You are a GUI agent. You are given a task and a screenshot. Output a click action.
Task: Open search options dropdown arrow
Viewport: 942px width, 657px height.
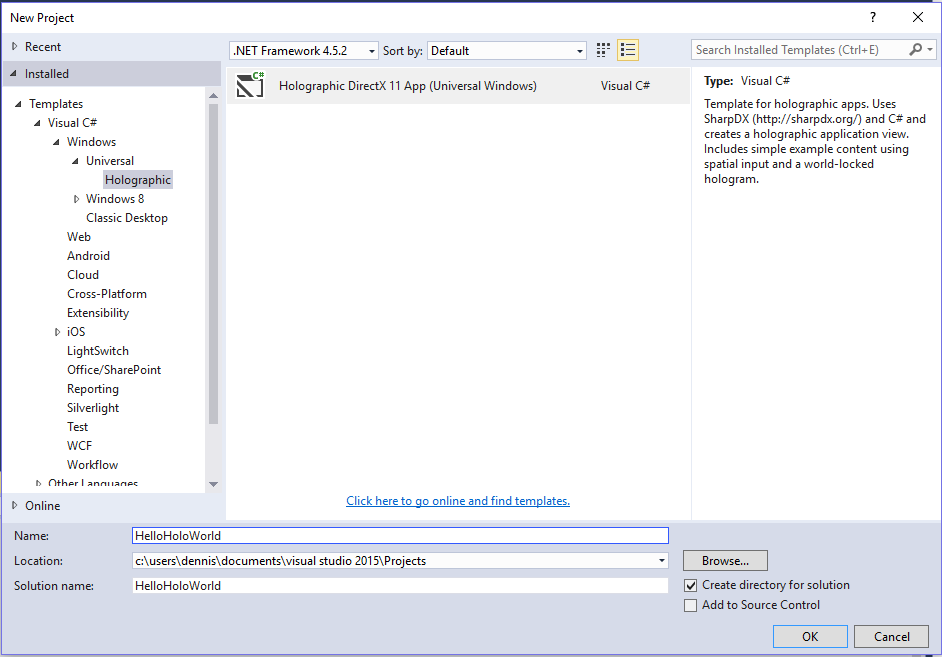tap(930, 49)
